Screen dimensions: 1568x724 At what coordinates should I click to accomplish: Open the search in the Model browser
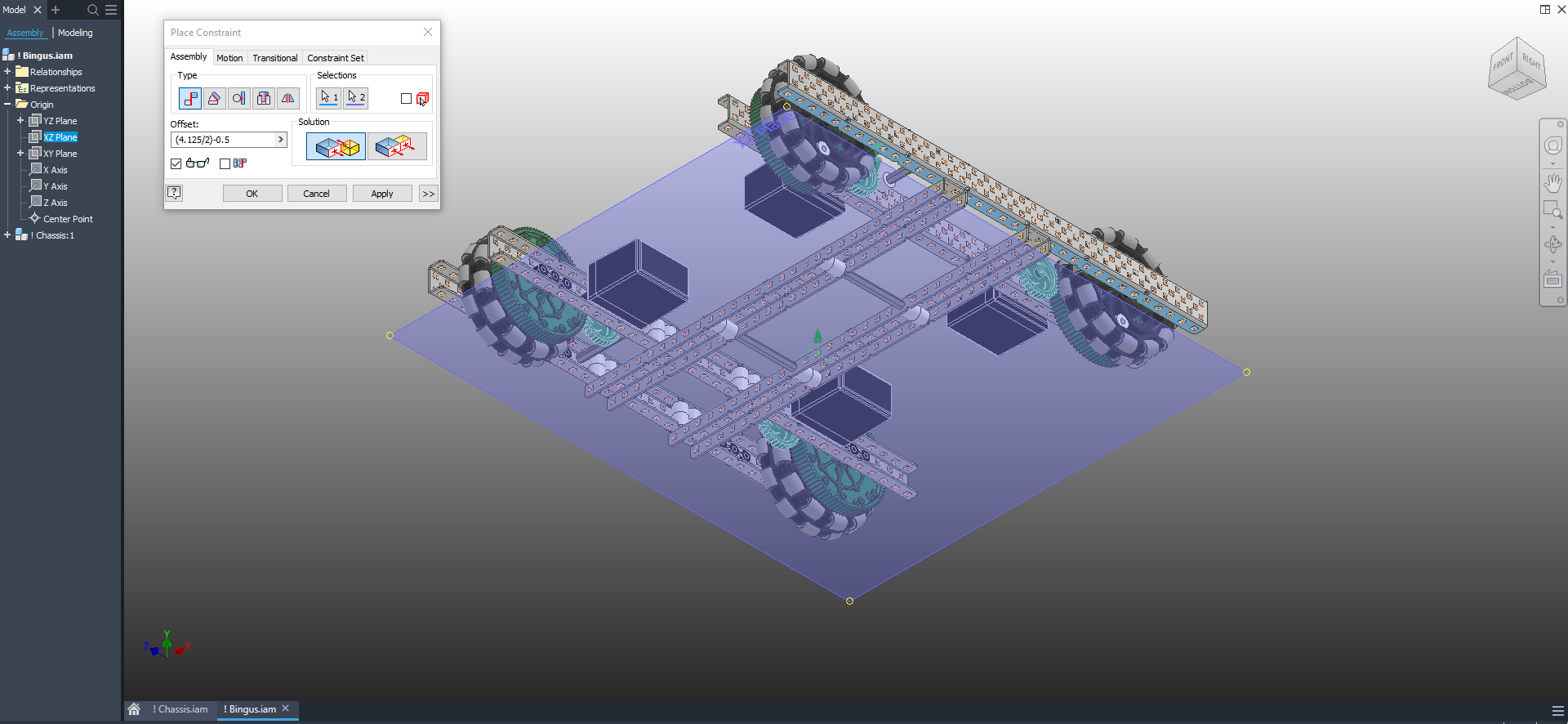(93, 10)
